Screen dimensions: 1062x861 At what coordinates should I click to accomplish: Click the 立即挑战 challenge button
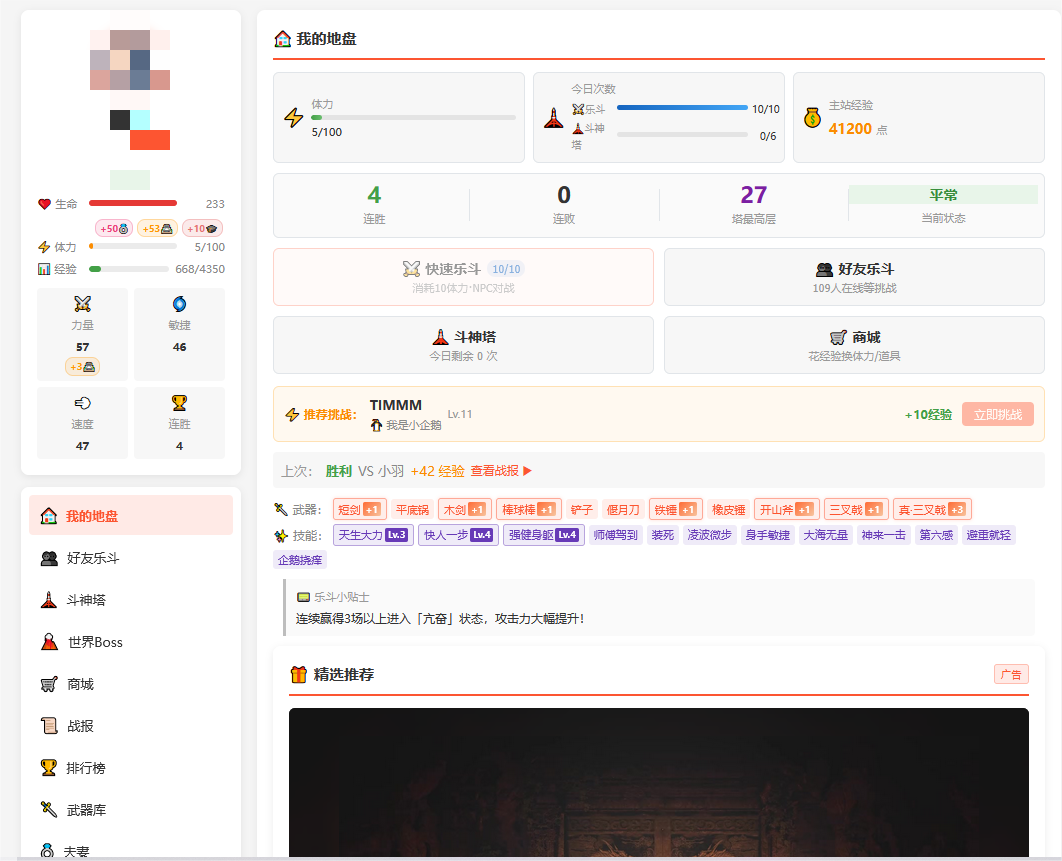997,413
